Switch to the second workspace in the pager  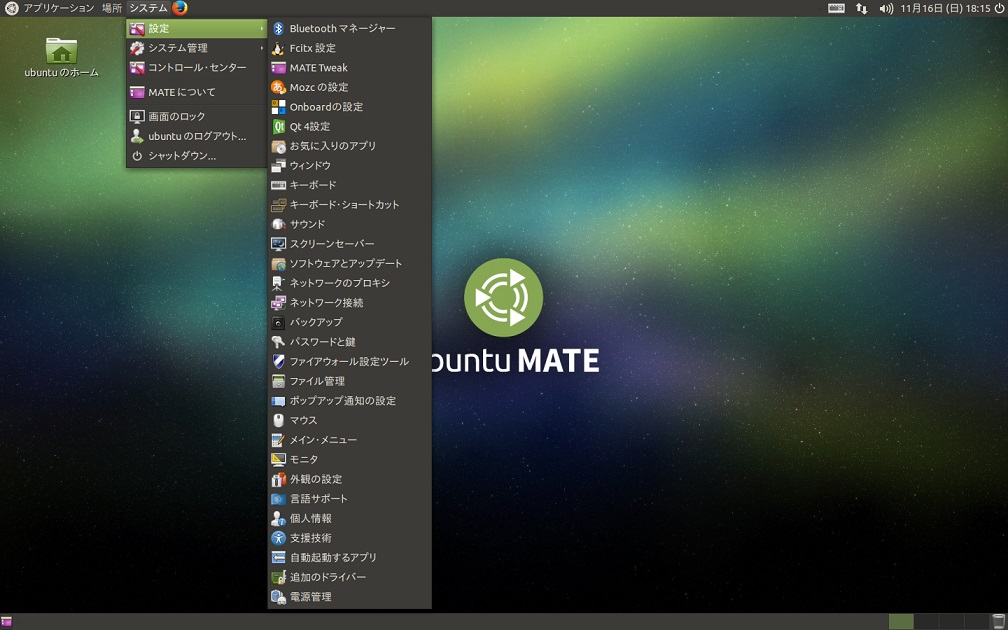click(926, 622)
